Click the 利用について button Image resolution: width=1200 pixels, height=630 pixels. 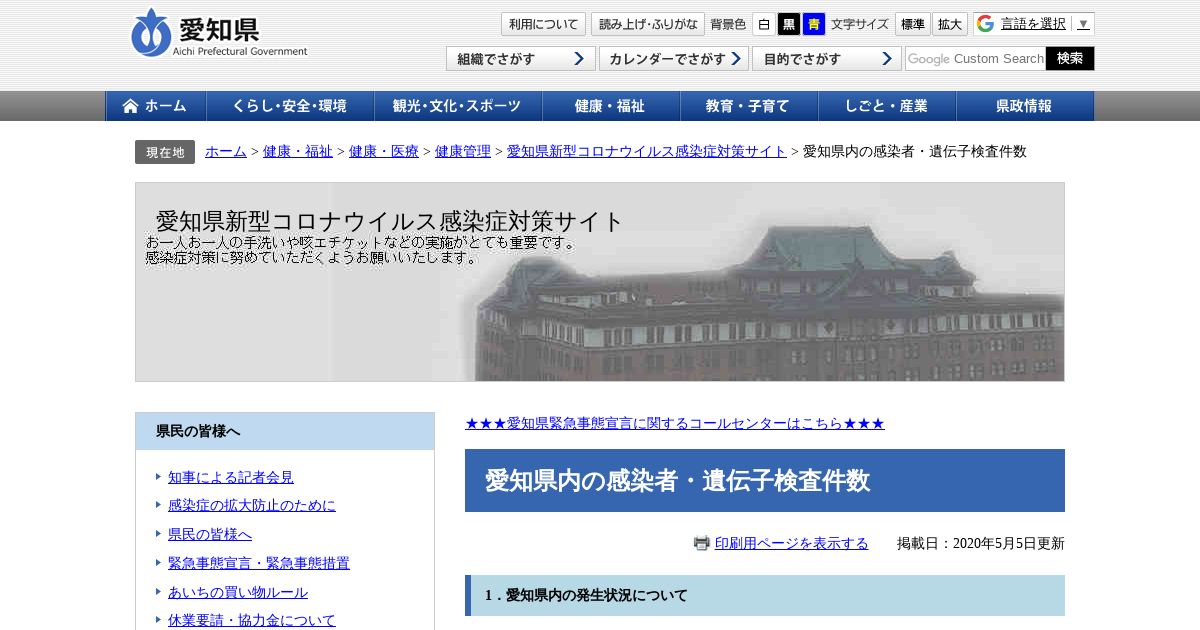tap(543, 24)
